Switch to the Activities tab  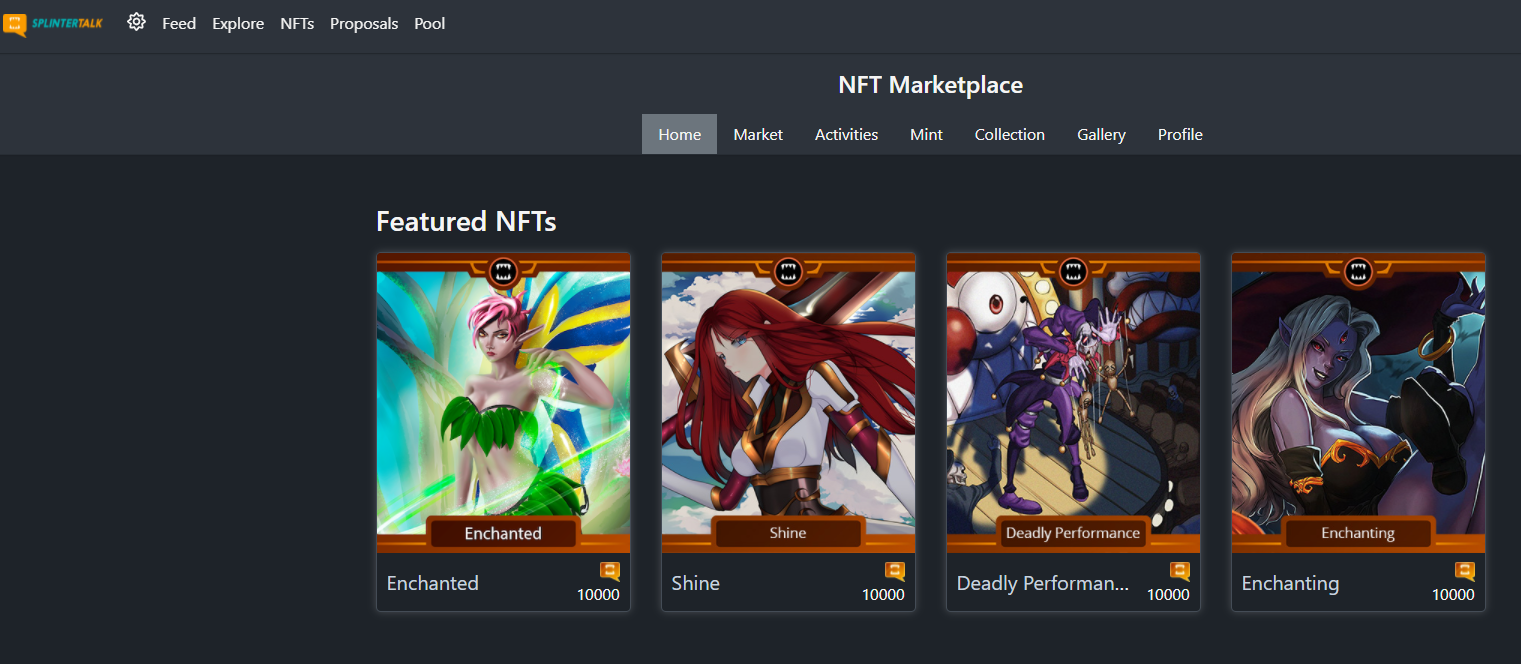[846, 134]
